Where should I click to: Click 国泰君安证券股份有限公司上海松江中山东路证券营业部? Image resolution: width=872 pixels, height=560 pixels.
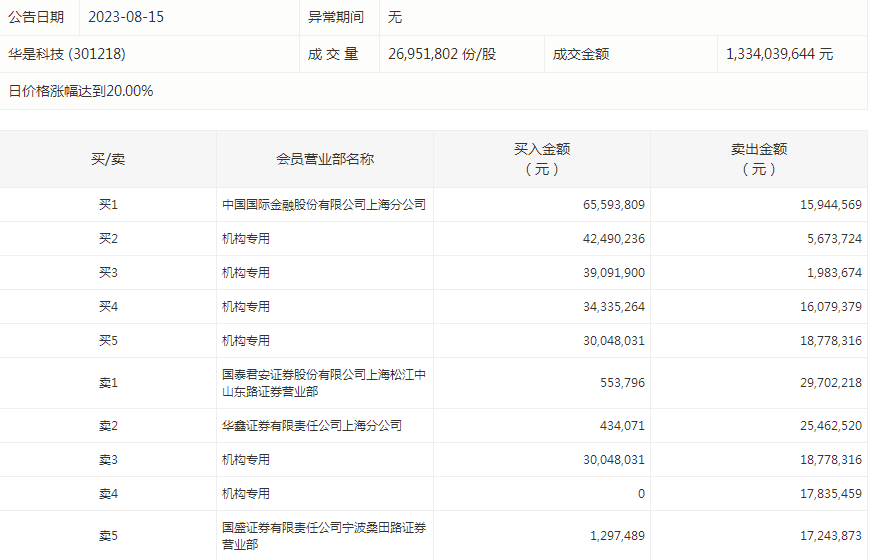coord(324,383)
